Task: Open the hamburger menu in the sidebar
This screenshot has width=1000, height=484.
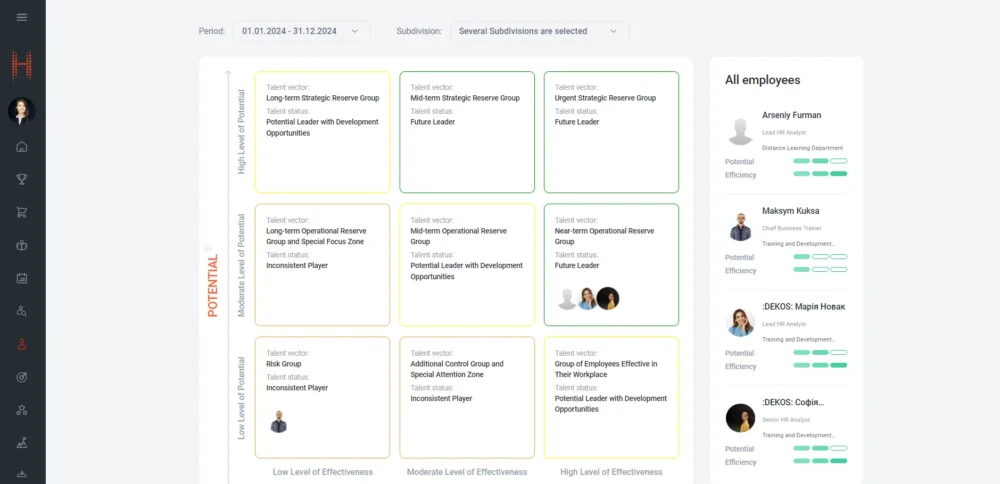Action: [22, 17]
